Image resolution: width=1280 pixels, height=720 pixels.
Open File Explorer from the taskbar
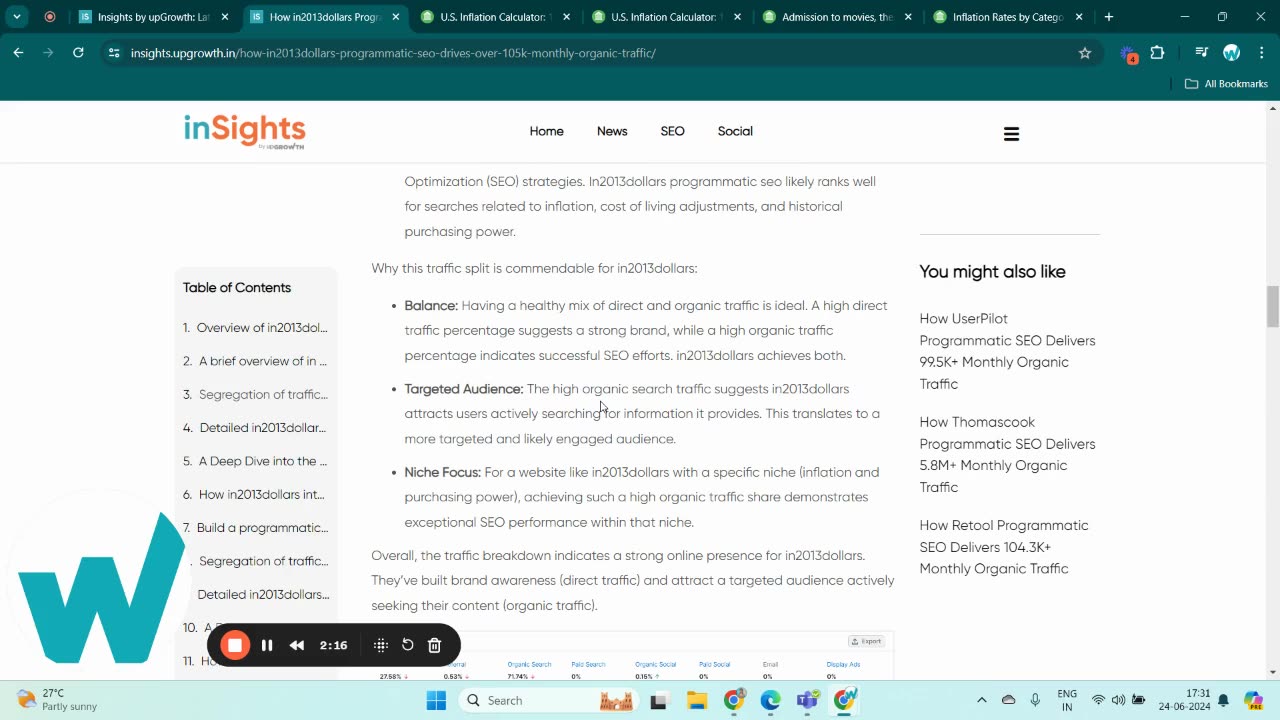pos(696,700)
